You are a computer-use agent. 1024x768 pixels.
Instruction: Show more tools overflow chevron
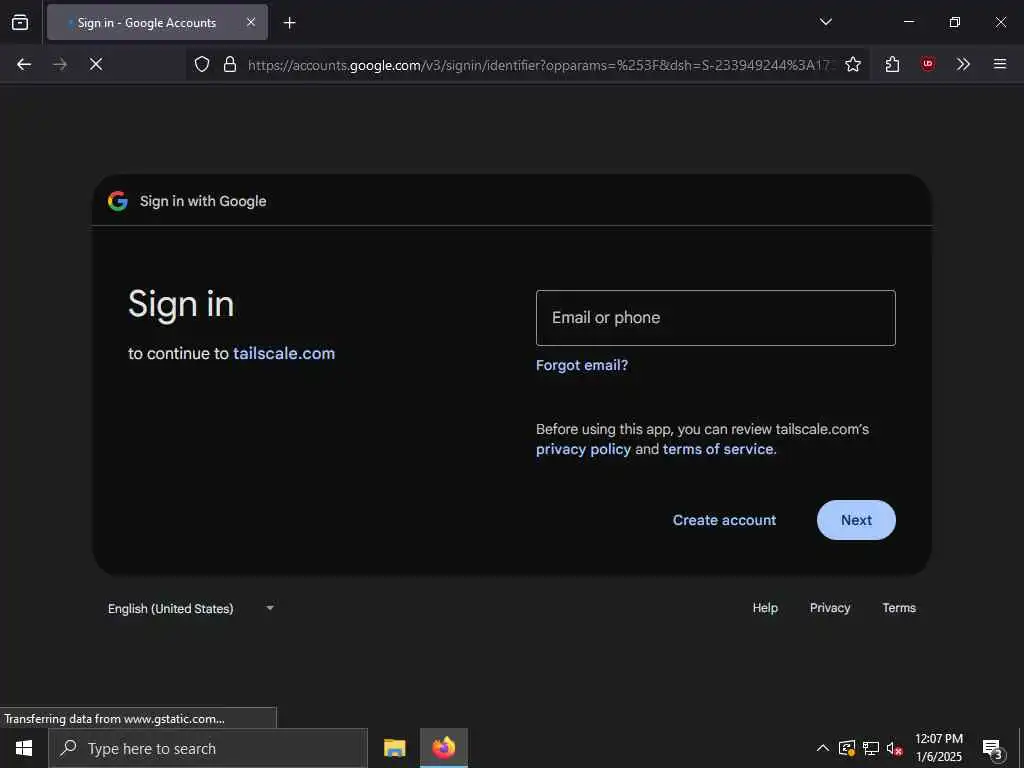point(963,64)
